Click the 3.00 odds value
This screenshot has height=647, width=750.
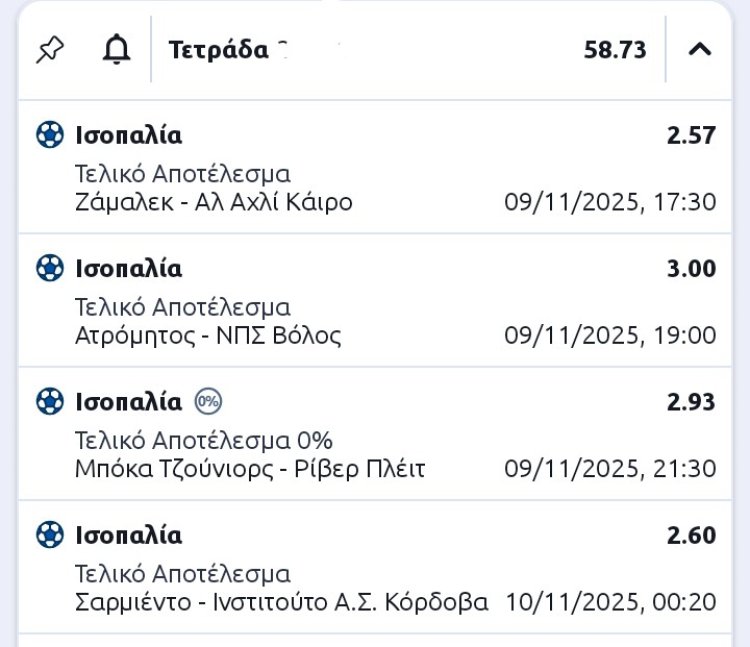tap(691, 268)
